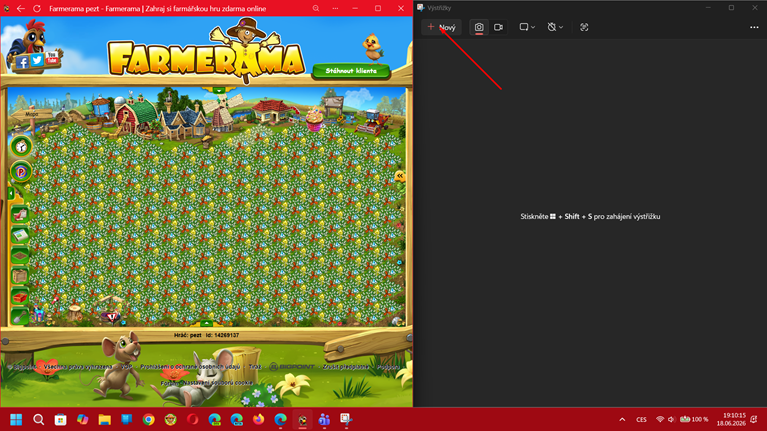This screenshot has height=431, width=767.
Task: Open Nastavení souborů cookie link
Action: (x=218, y=383)
